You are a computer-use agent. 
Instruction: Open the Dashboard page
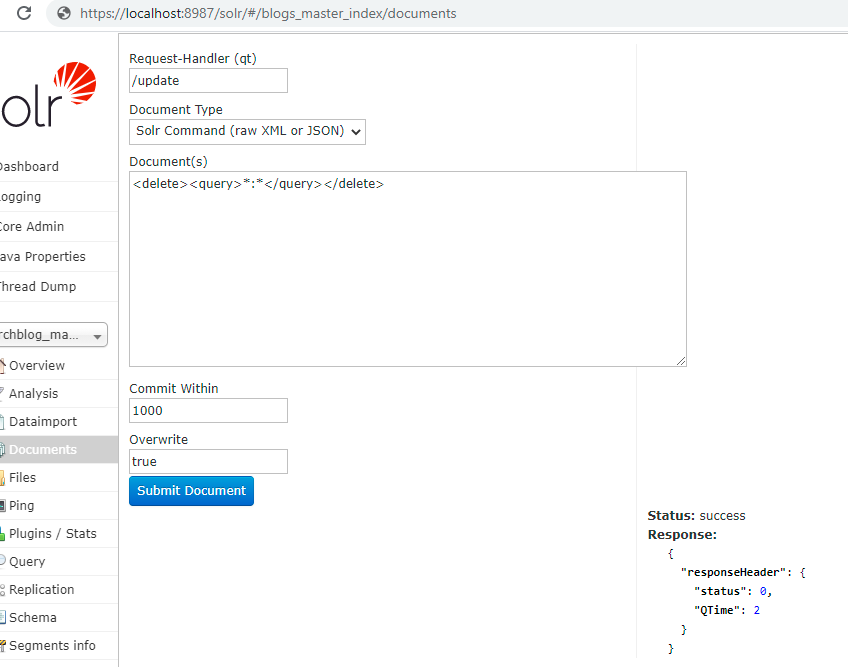click(29, 167)
